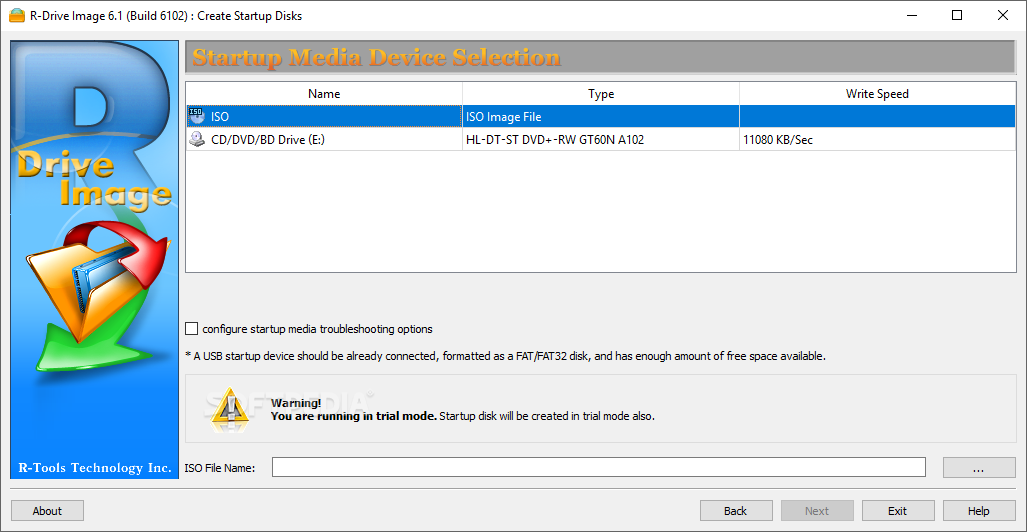Select the 'ISO Image File' type cell
1027x532 pixels.
[x=601, y=117]
